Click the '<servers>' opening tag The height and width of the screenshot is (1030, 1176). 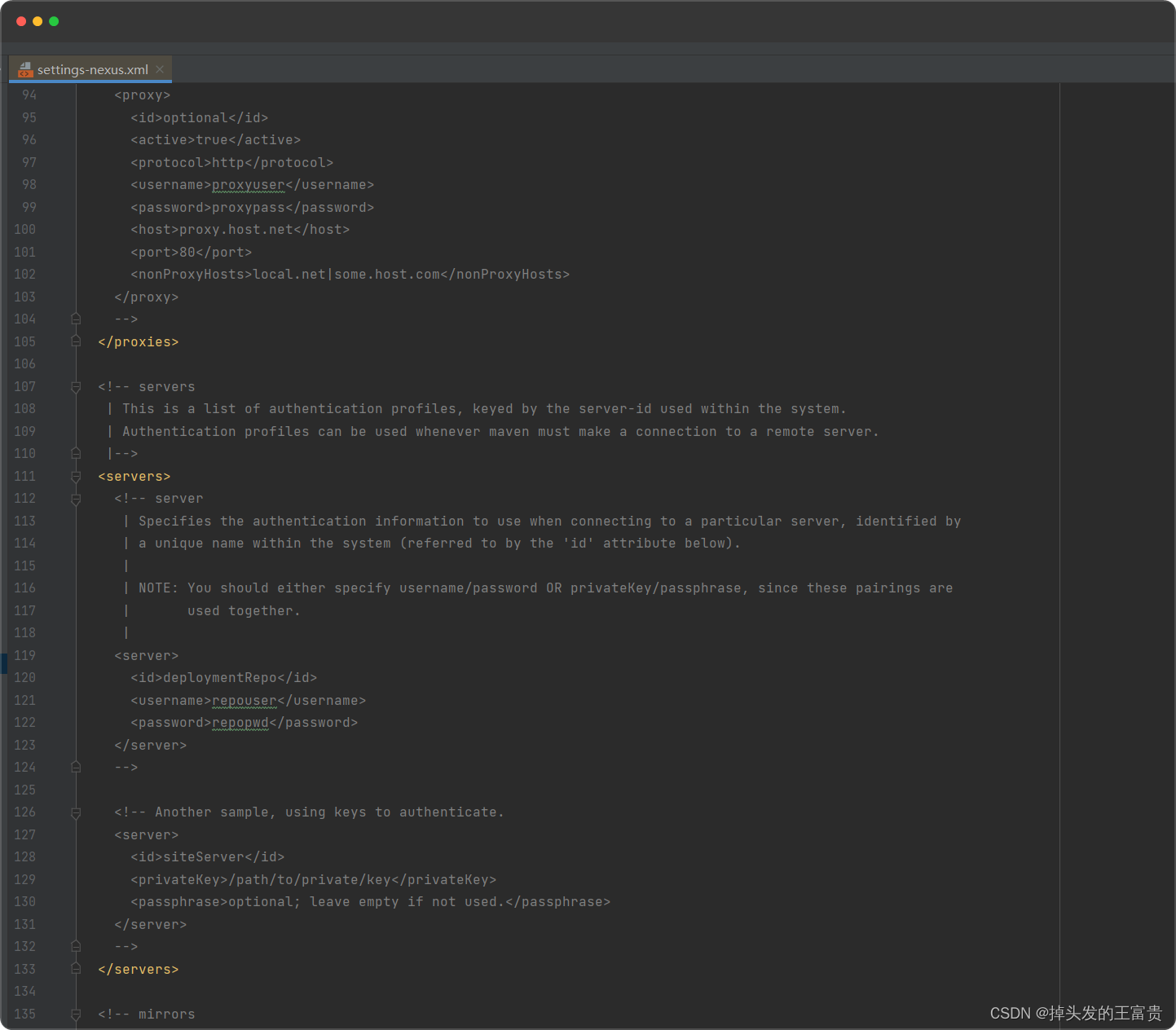pyautogui.click(x=134, y=476)
